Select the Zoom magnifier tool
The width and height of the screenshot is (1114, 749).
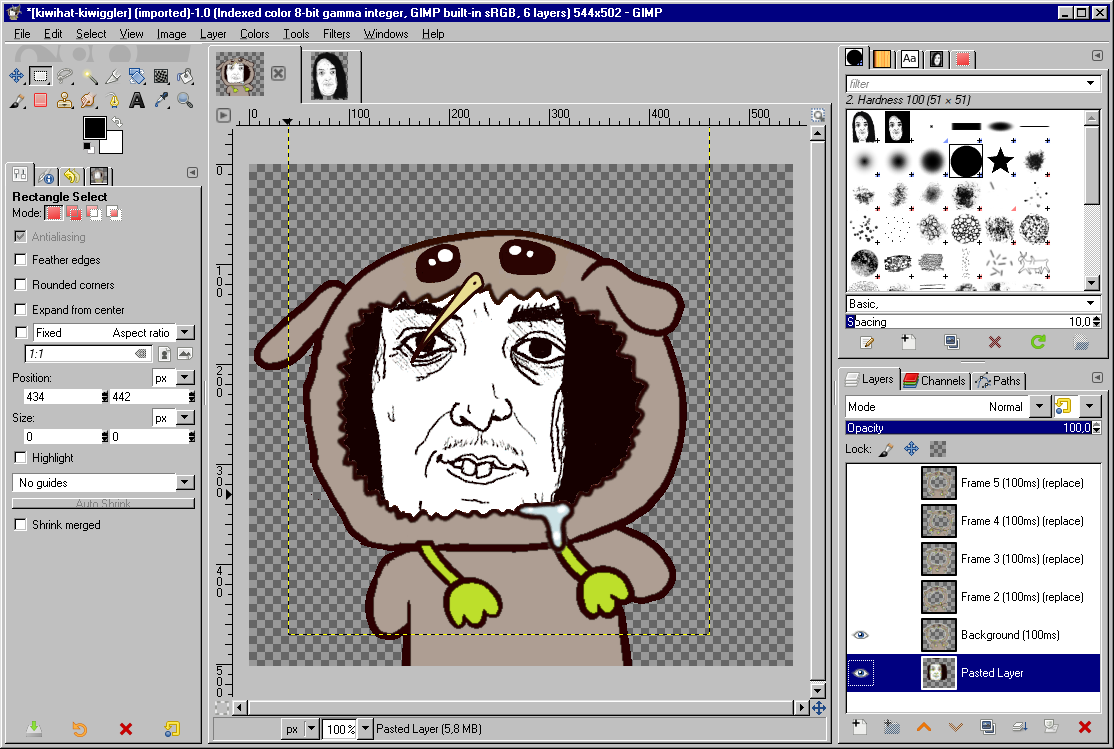click(185, 100)
